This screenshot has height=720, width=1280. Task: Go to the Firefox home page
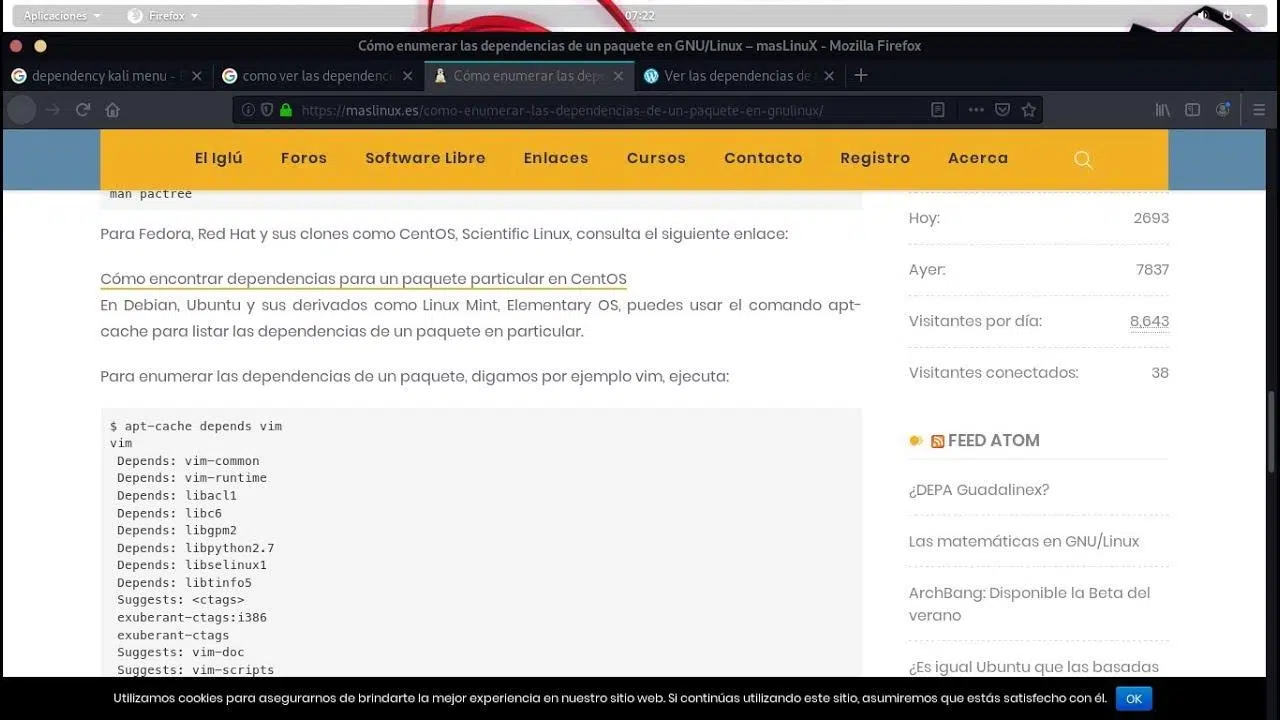(113, 110)
